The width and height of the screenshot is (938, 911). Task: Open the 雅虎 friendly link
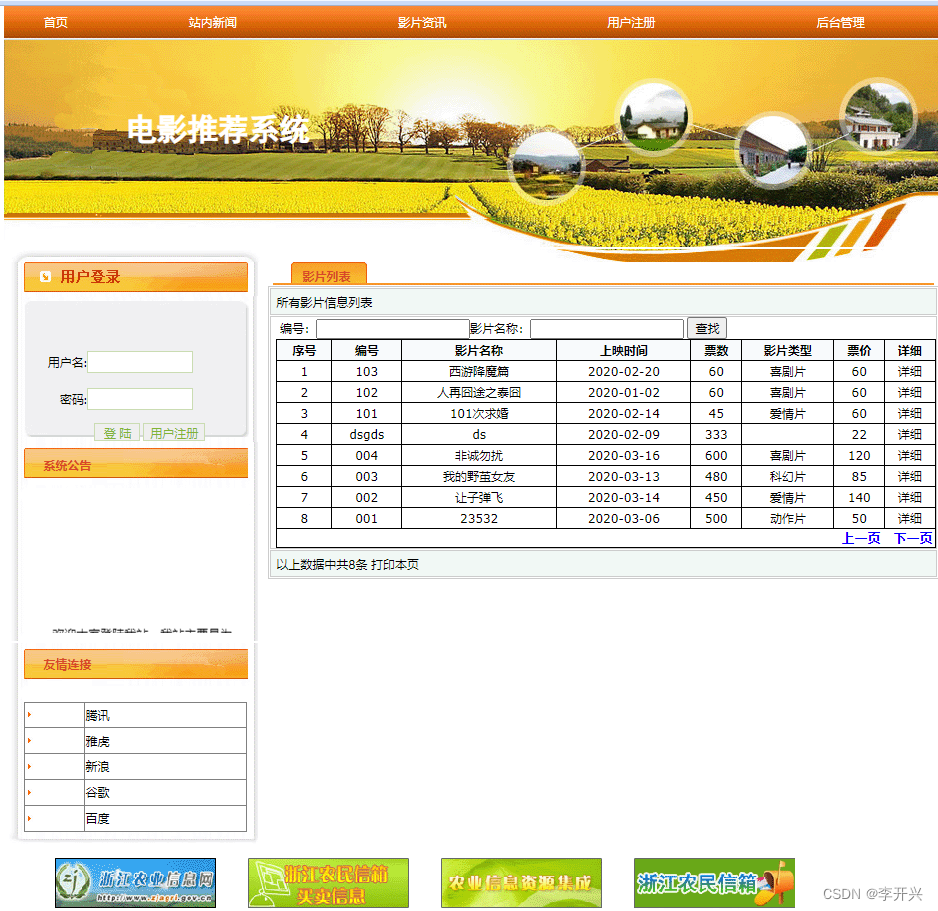point(98,741)
